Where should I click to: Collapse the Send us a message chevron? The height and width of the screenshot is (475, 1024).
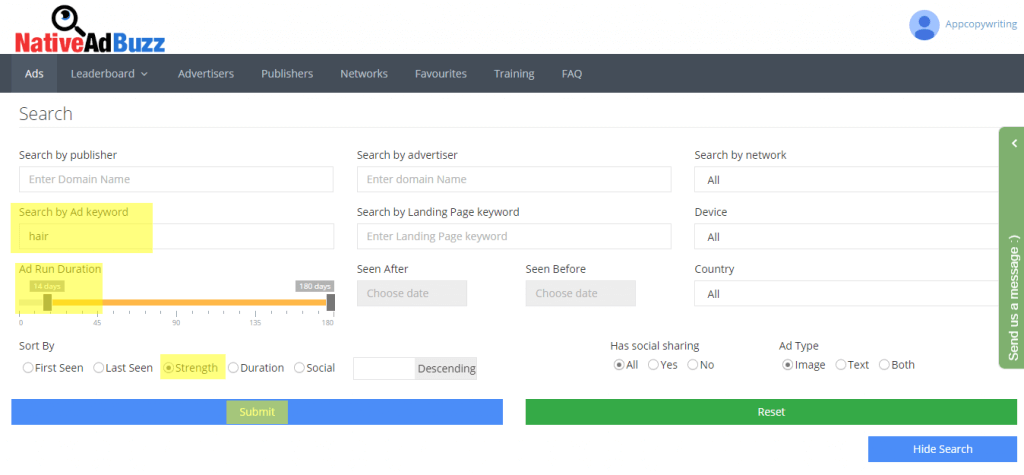[x=1014, y=143]
